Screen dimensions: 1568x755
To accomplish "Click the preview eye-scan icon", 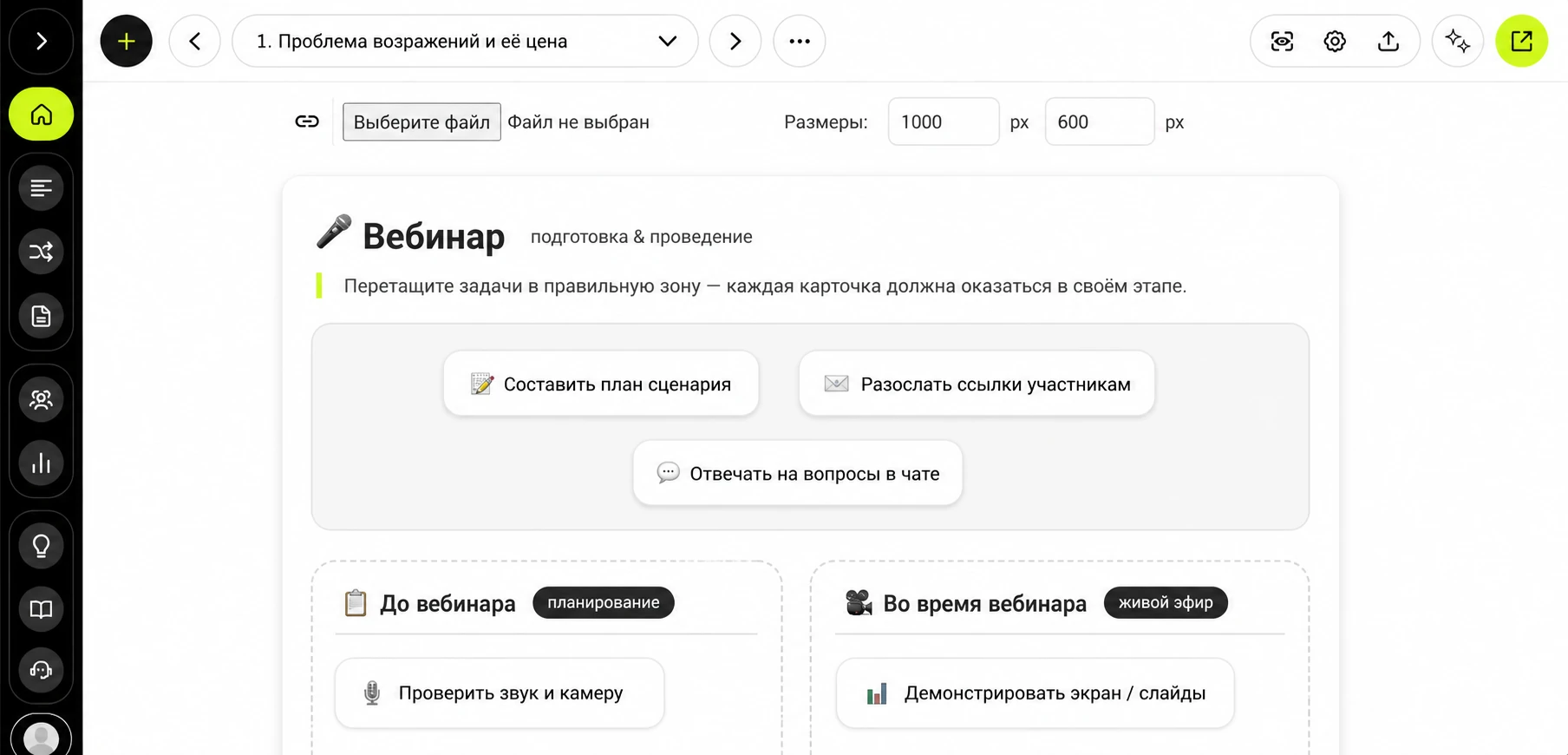I will [x=1282, y=41].
